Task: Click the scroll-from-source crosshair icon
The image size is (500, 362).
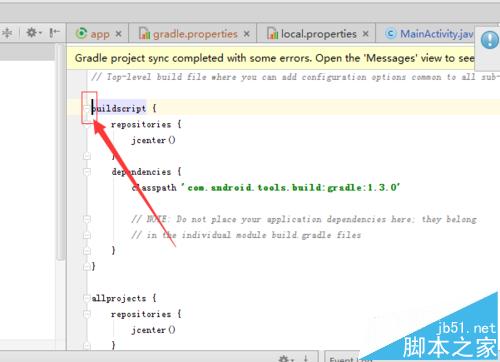Action: (x=7, y=33)
